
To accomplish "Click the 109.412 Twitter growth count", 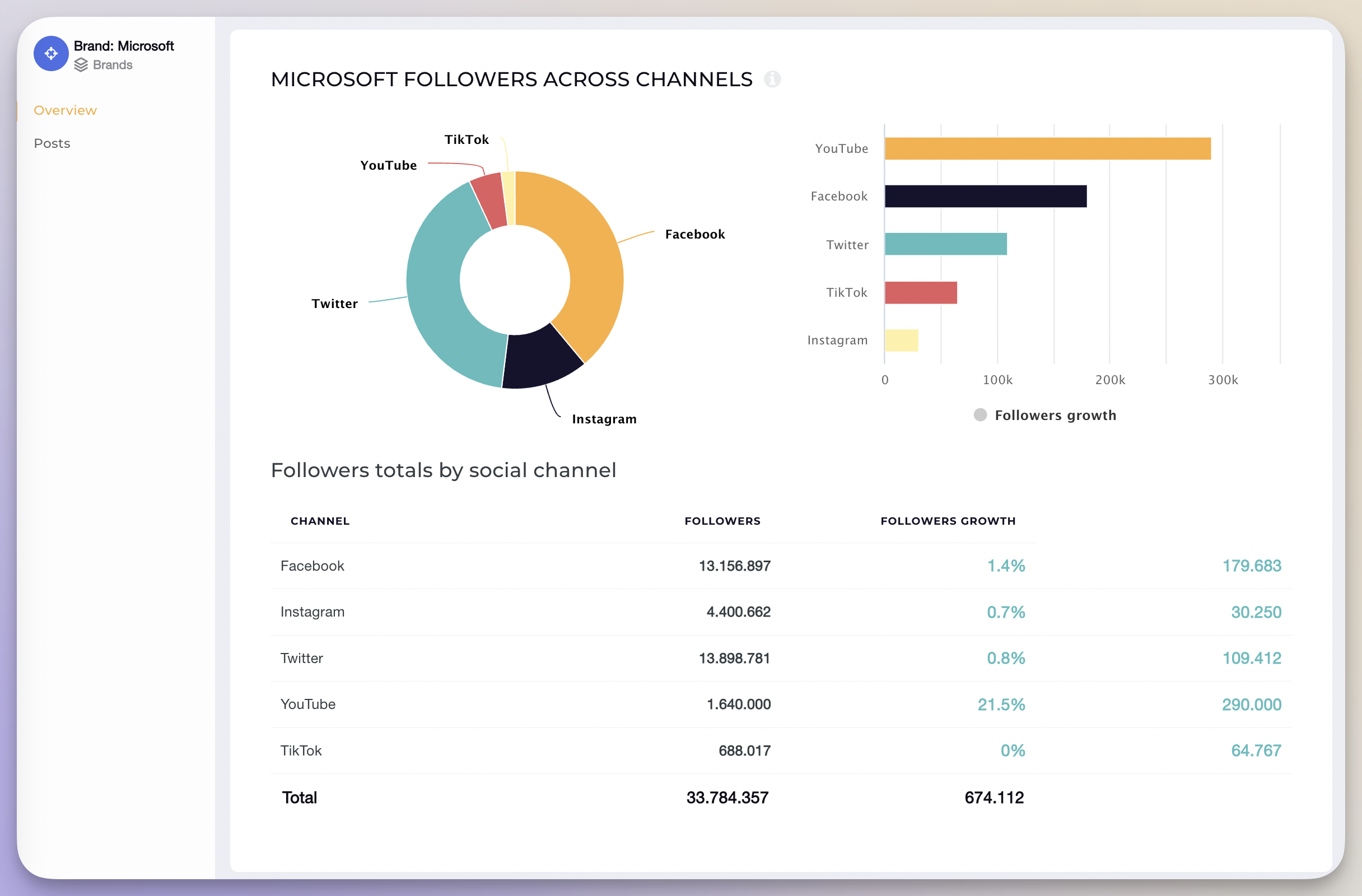I will point(1252,659).
